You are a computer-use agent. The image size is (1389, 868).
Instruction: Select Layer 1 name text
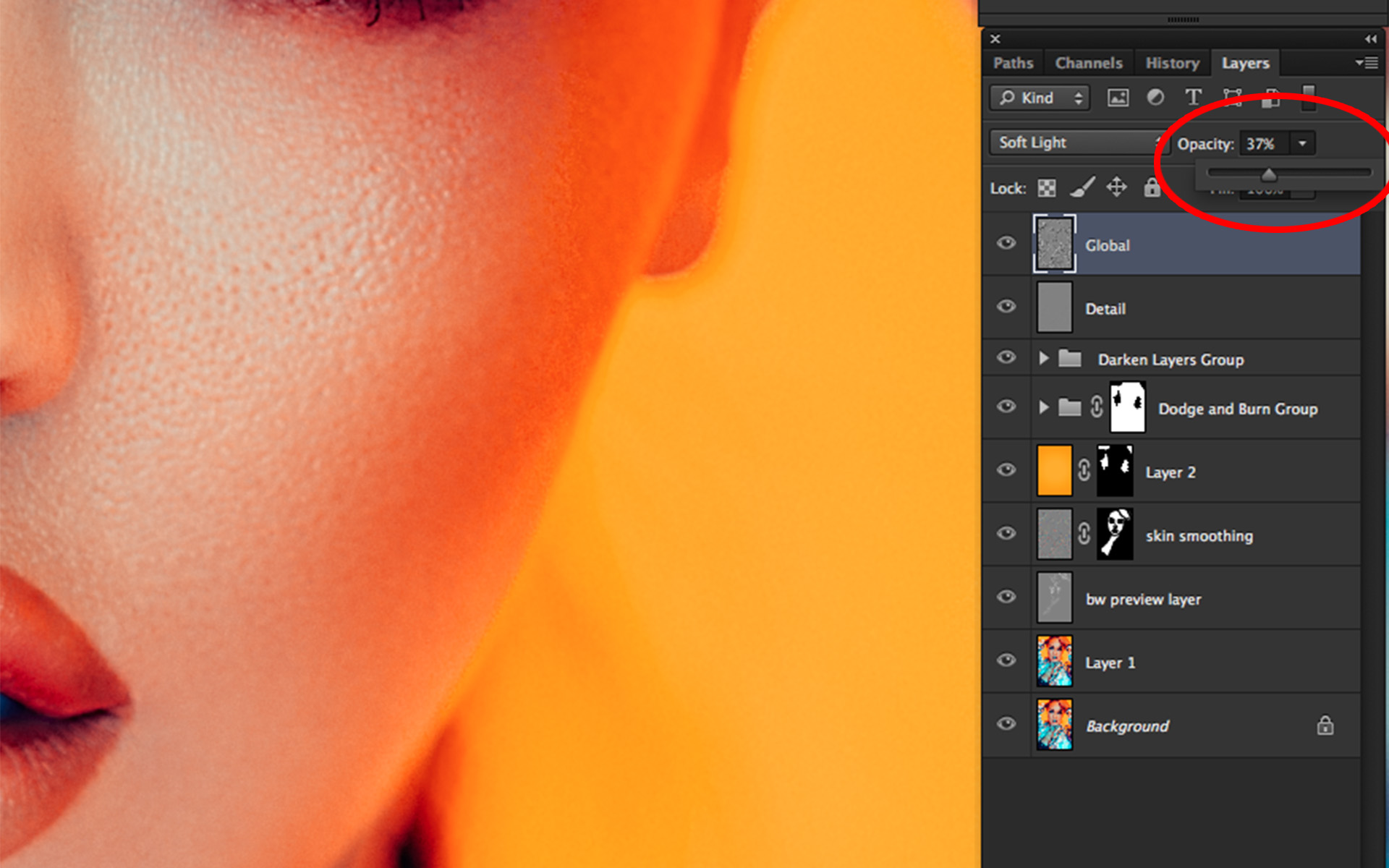tap(1110, 663)
